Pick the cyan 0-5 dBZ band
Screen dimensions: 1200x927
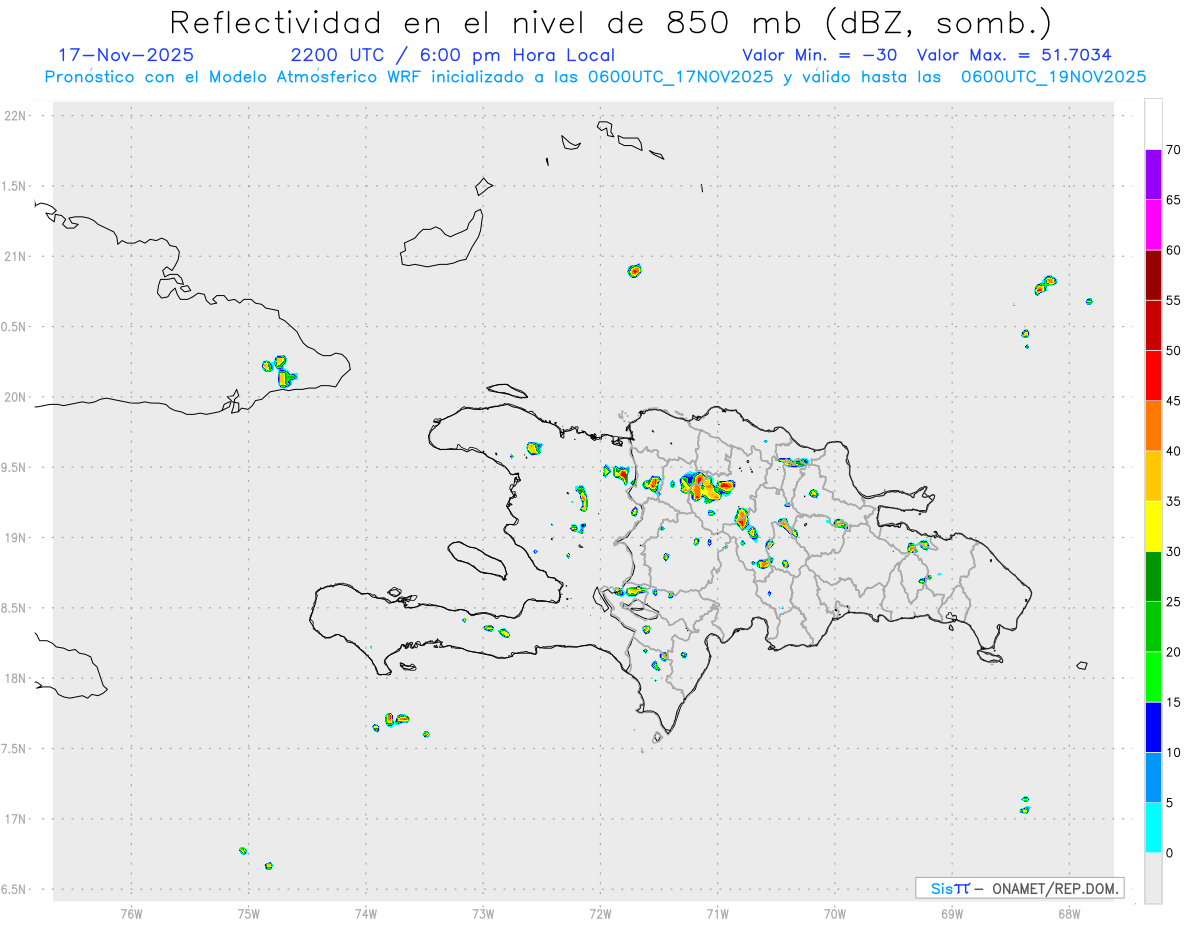coord(1153,828)
